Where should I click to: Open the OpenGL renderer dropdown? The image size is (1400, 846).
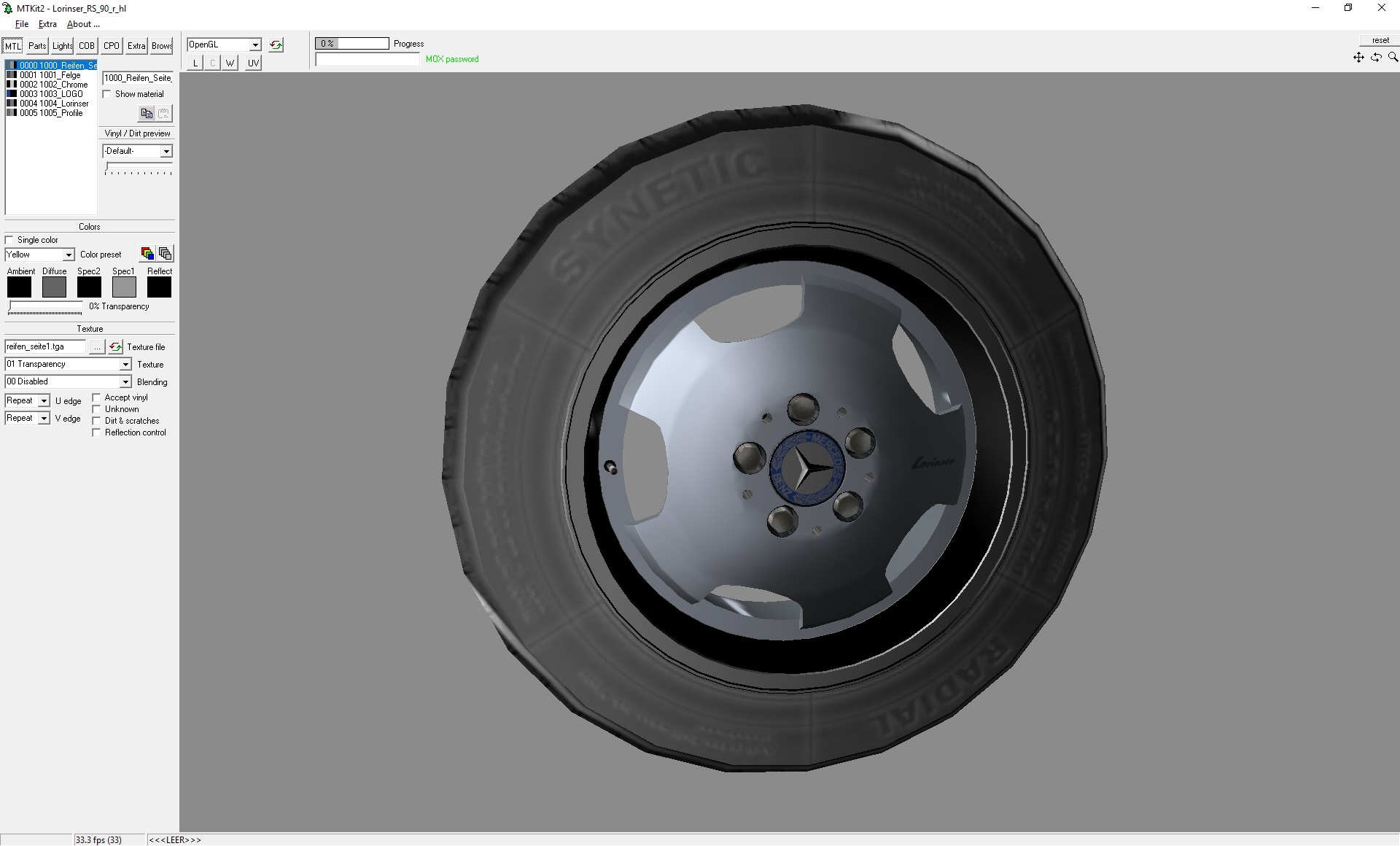coord(255,45)
